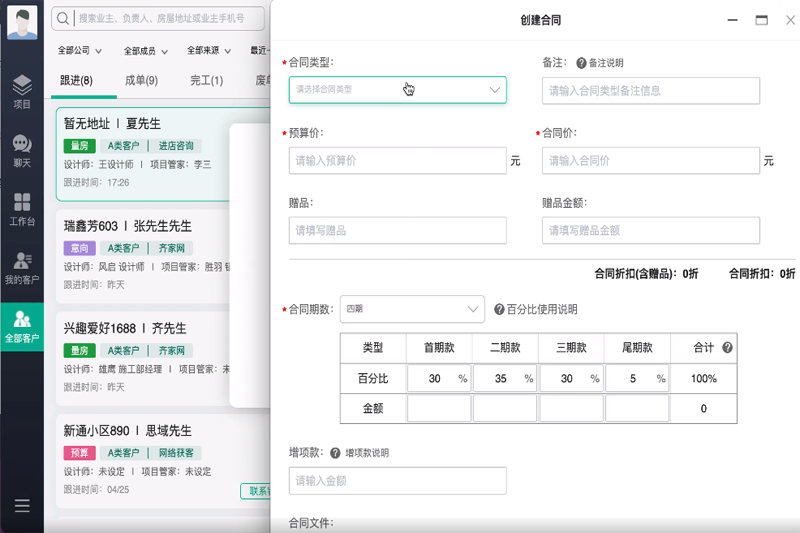The width and height of the screenshot is (800, 533).
Task: Switch to the 完工(1) tab
Action: (x=207, y=81)
